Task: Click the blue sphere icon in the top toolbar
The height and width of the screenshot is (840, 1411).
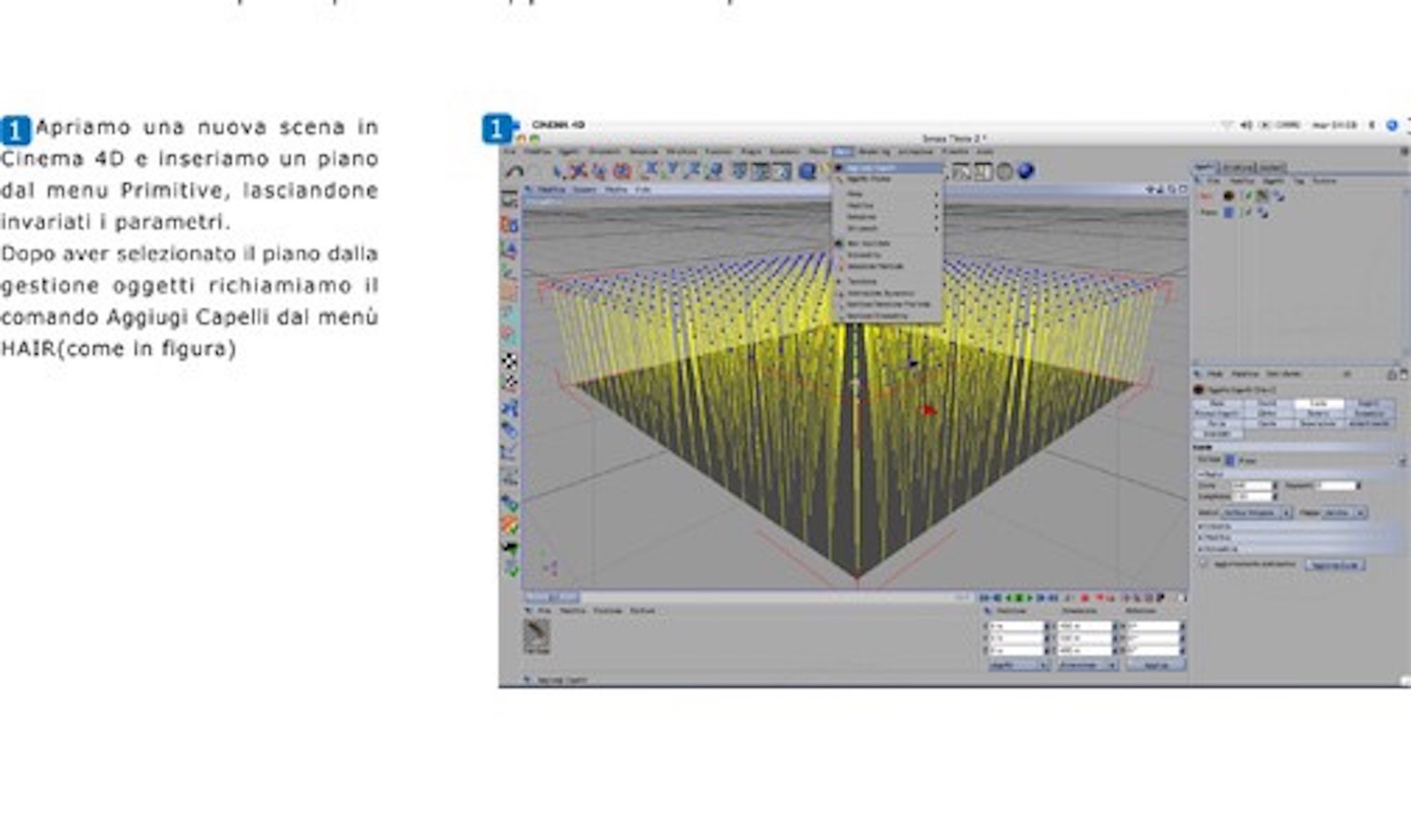Action: pyautogui.click(x=1027, y=170)
